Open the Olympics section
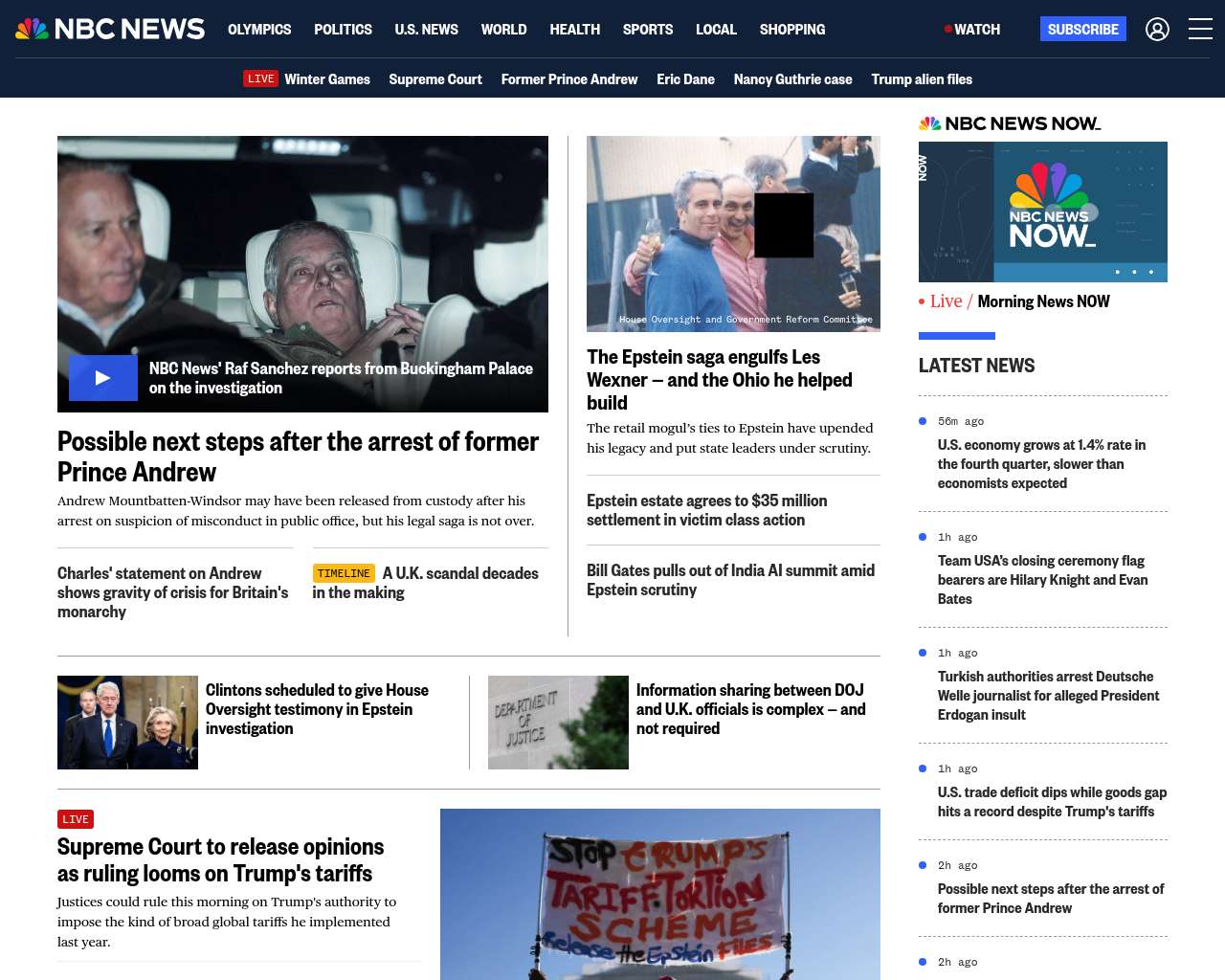 coord(259,30)
